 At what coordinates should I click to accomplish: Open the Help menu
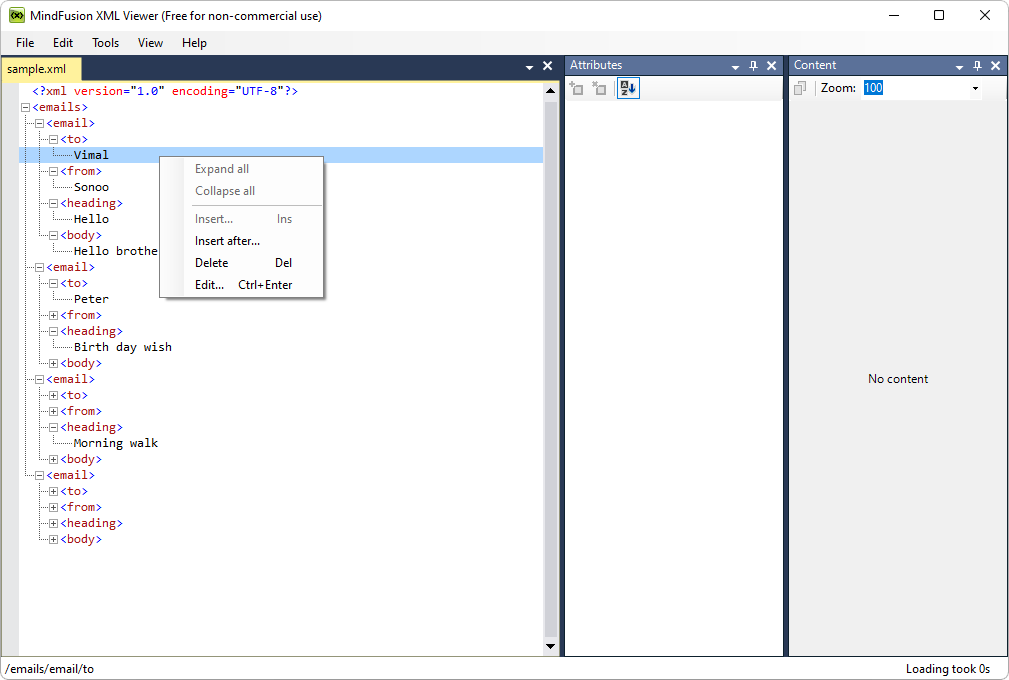coord(194,43)
